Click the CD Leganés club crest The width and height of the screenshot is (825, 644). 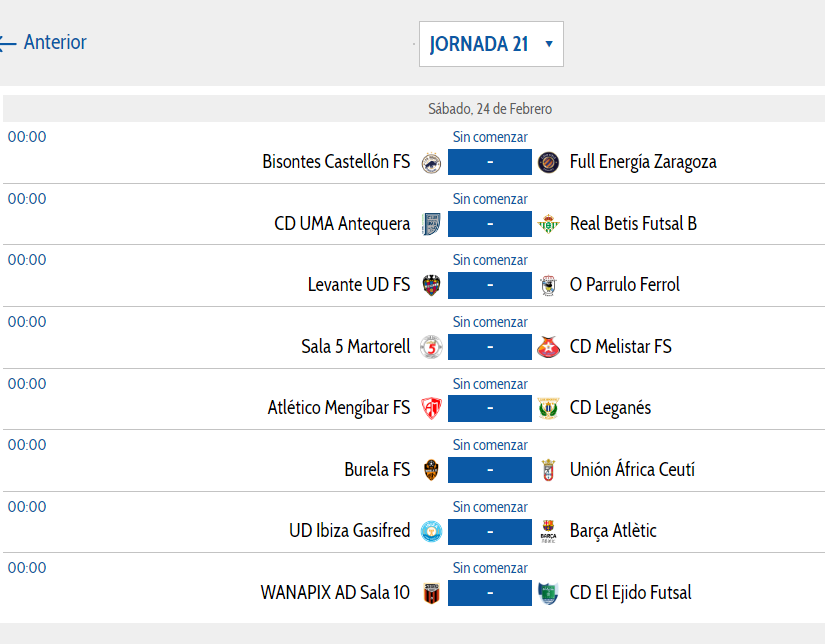[x=548, y=408]
